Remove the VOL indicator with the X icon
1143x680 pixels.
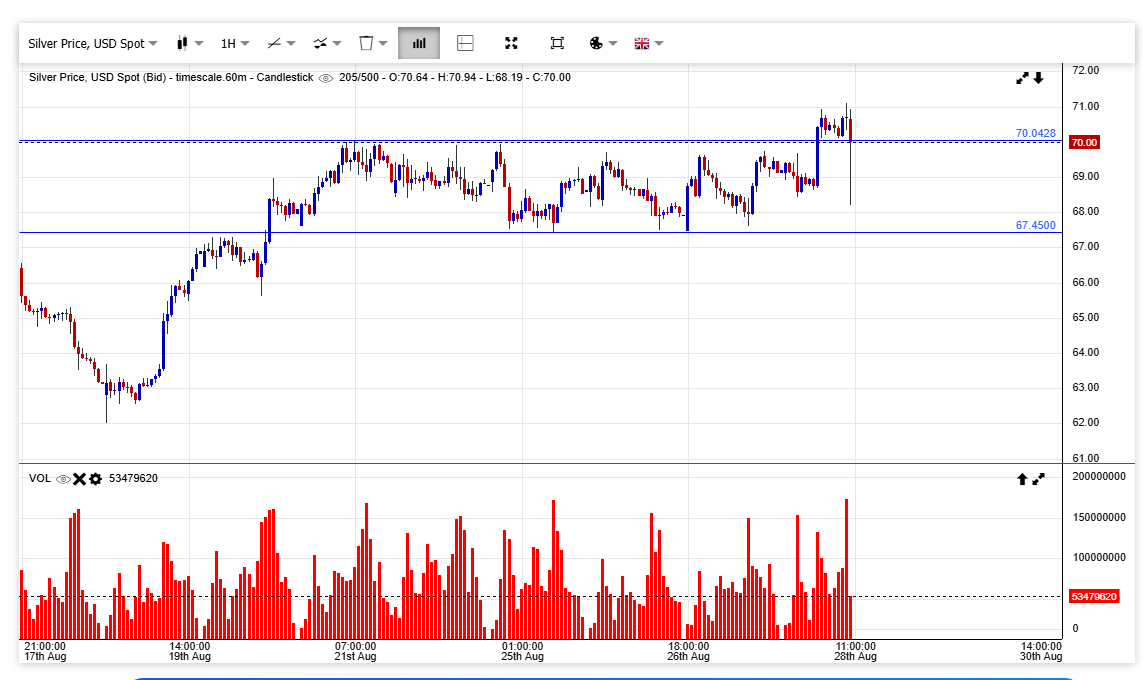coord(79,479)
